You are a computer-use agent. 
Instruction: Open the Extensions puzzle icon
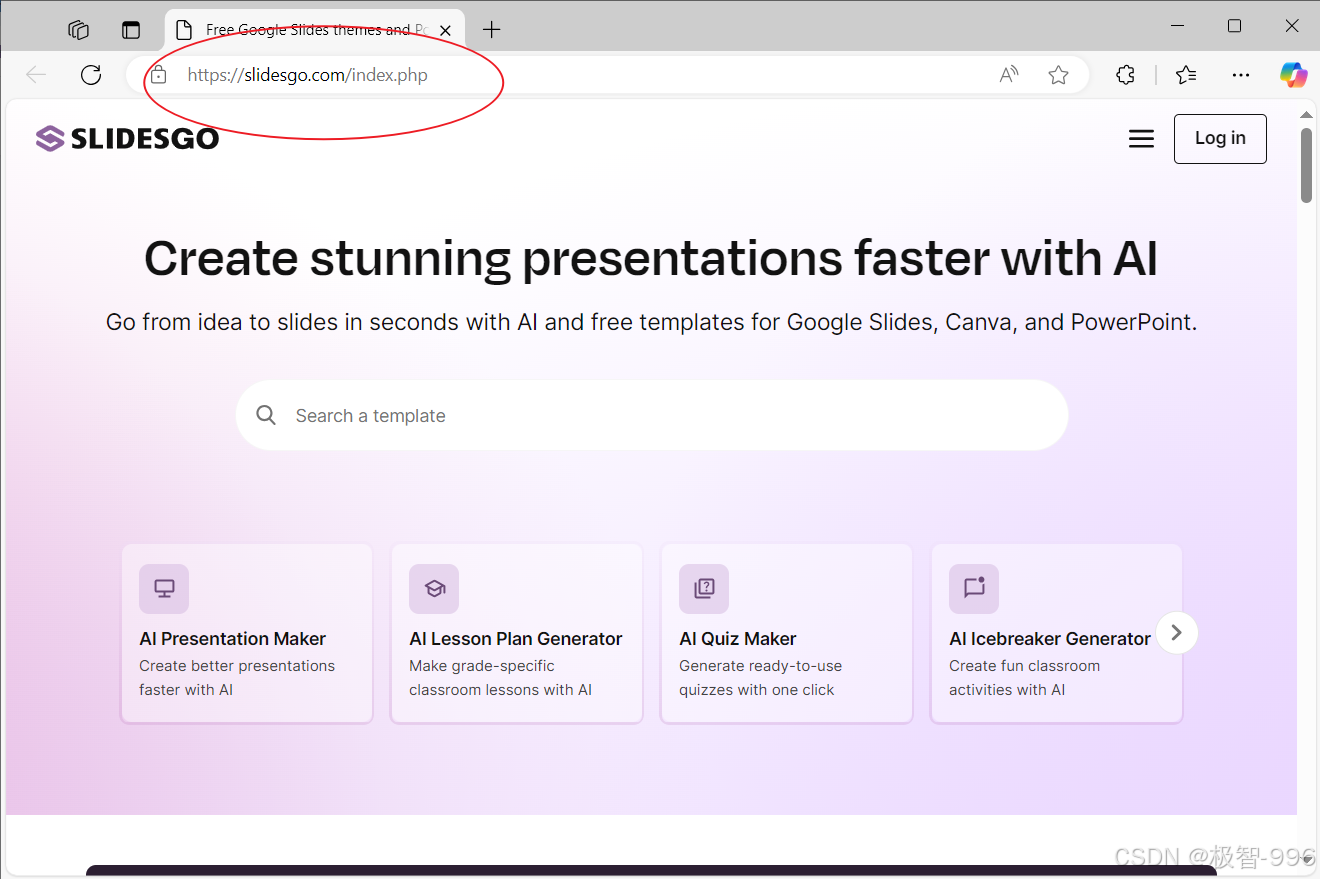point(1125,75)
